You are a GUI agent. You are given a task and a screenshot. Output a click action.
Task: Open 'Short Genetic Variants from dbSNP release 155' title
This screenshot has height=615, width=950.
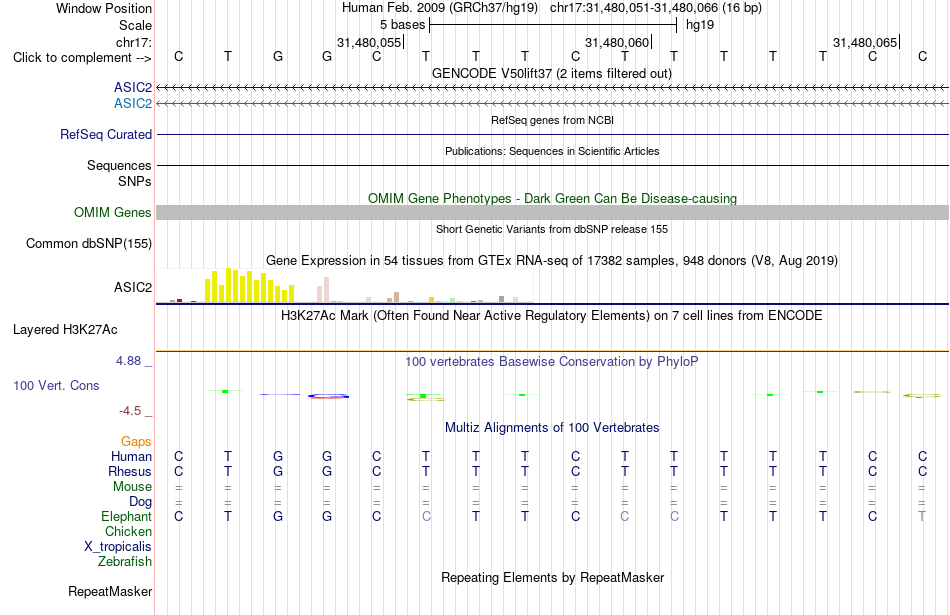552,229
